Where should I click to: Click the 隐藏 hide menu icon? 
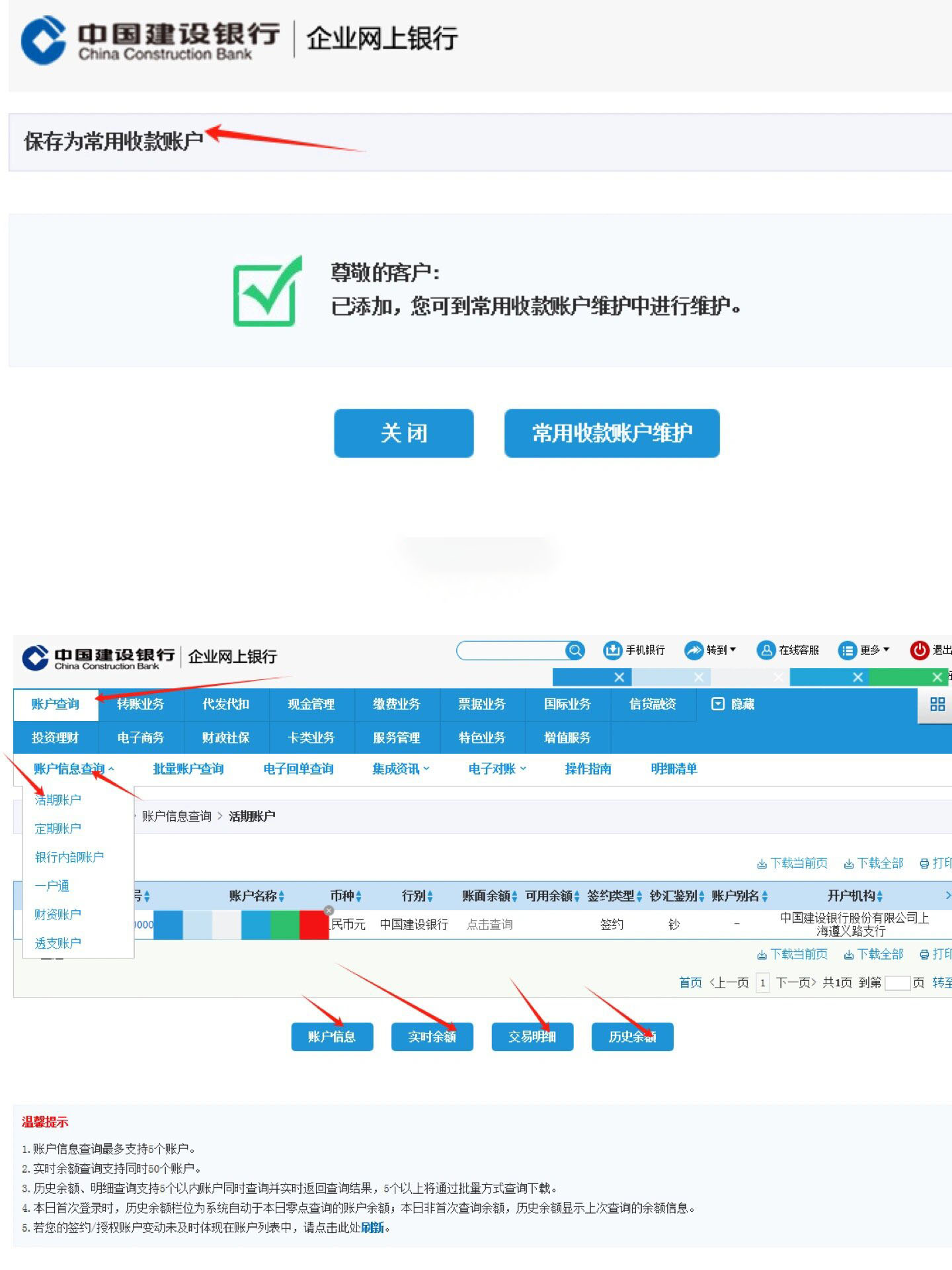click(718, 704)
